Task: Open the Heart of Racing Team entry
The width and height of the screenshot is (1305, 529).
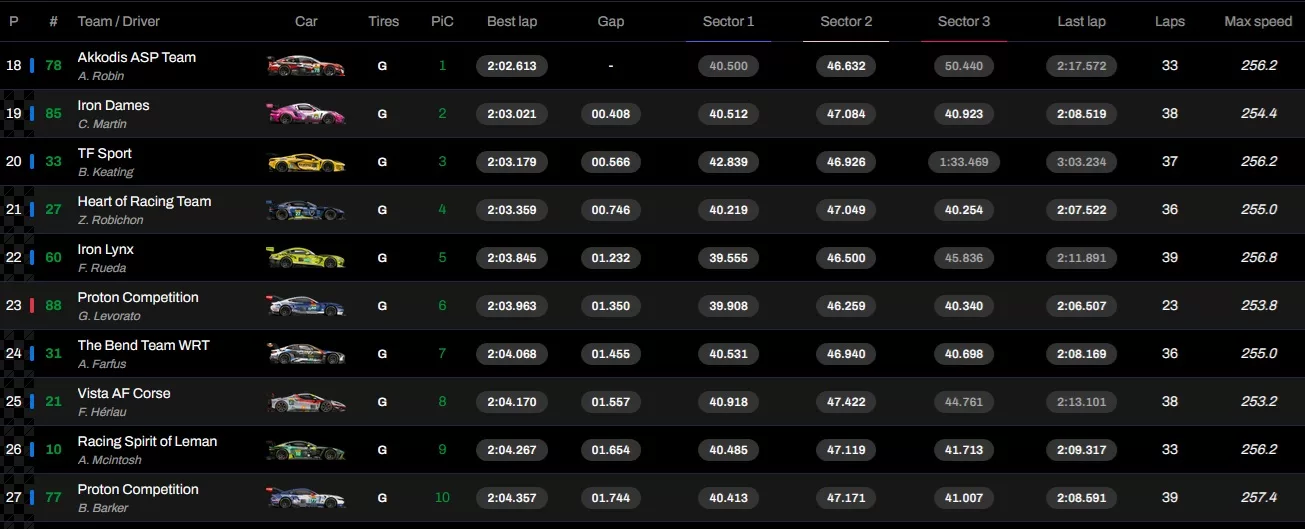Action: click(x=144, y=201)
